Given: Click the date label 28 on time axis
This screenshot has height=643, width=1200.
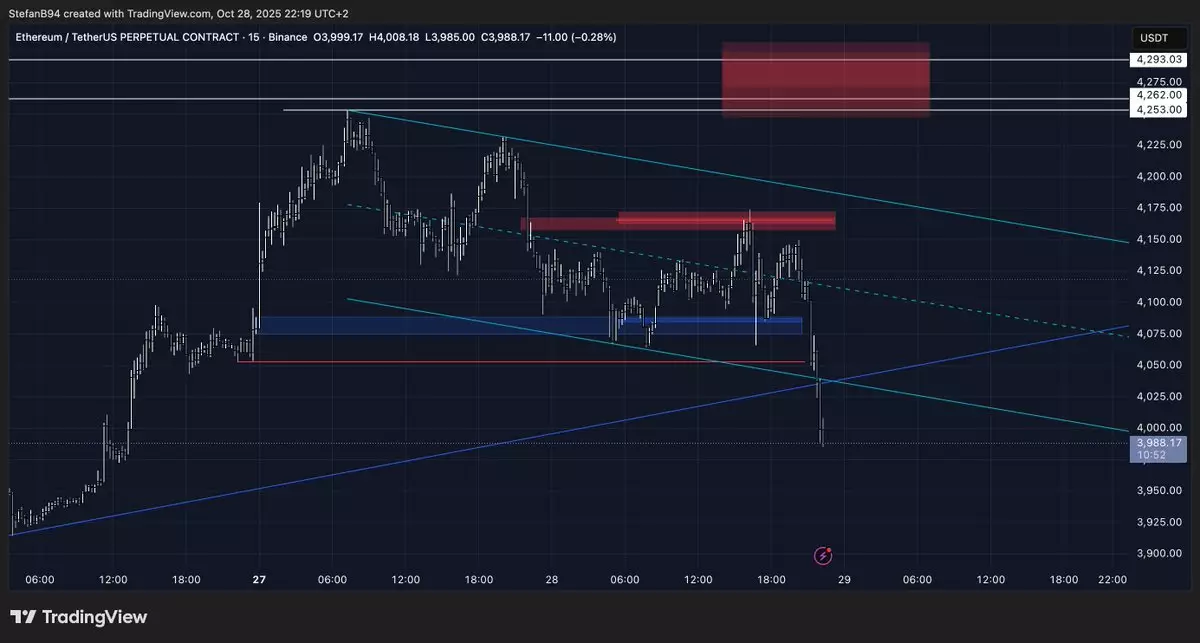Looking at the screenshot, I should point(551,580).
